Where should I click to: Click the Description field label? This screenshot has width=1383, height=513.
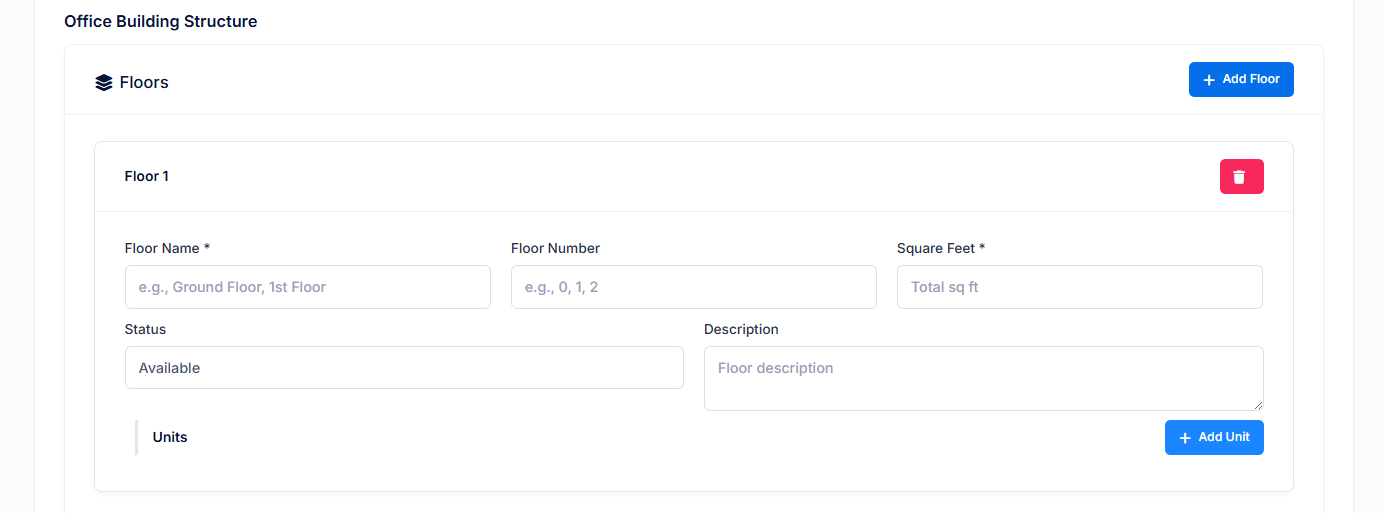741,329
